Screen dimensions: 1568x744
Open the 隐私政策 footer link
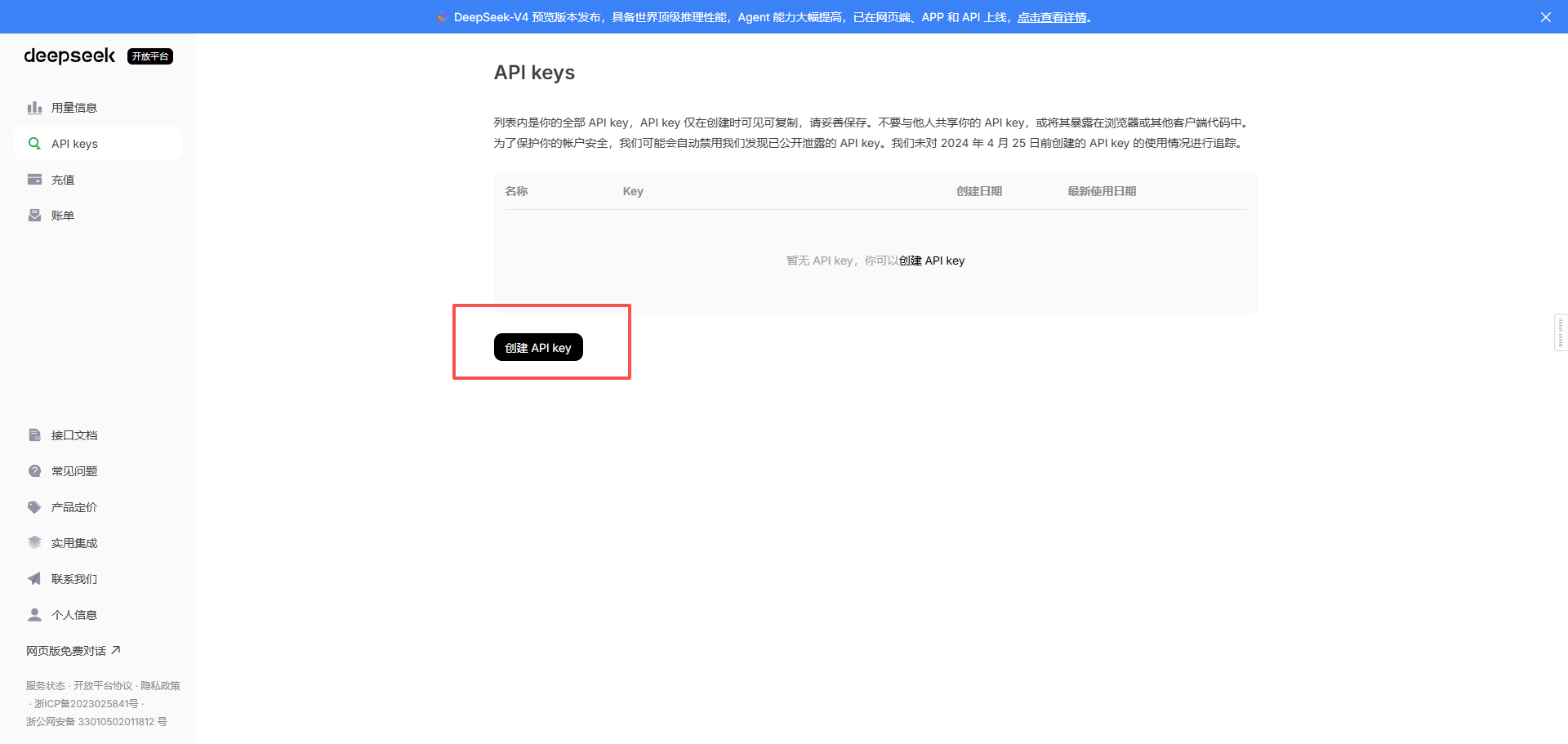pos(160,686)
